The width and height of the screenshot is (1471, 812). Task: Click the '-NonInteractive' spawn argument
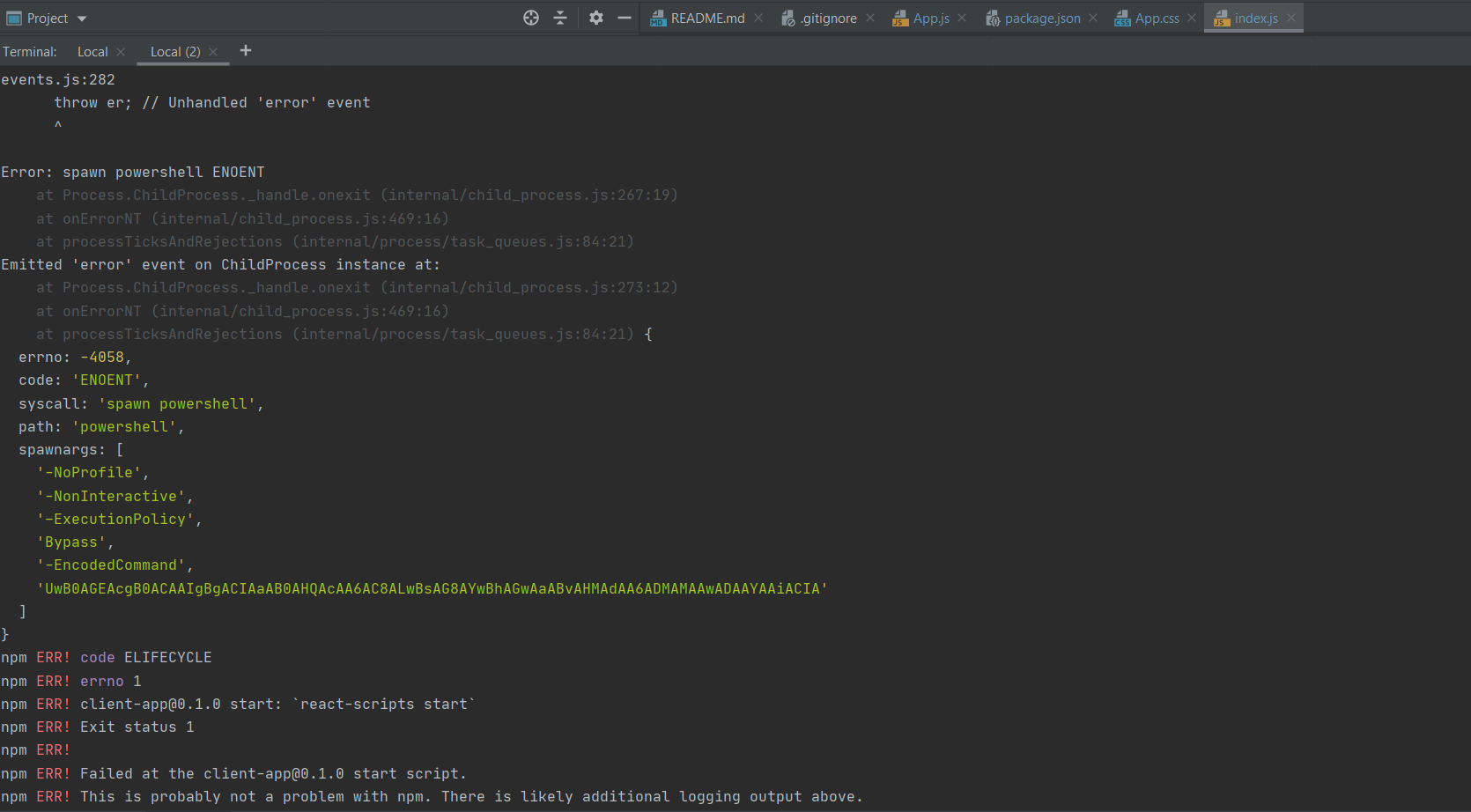pos(115,497)
